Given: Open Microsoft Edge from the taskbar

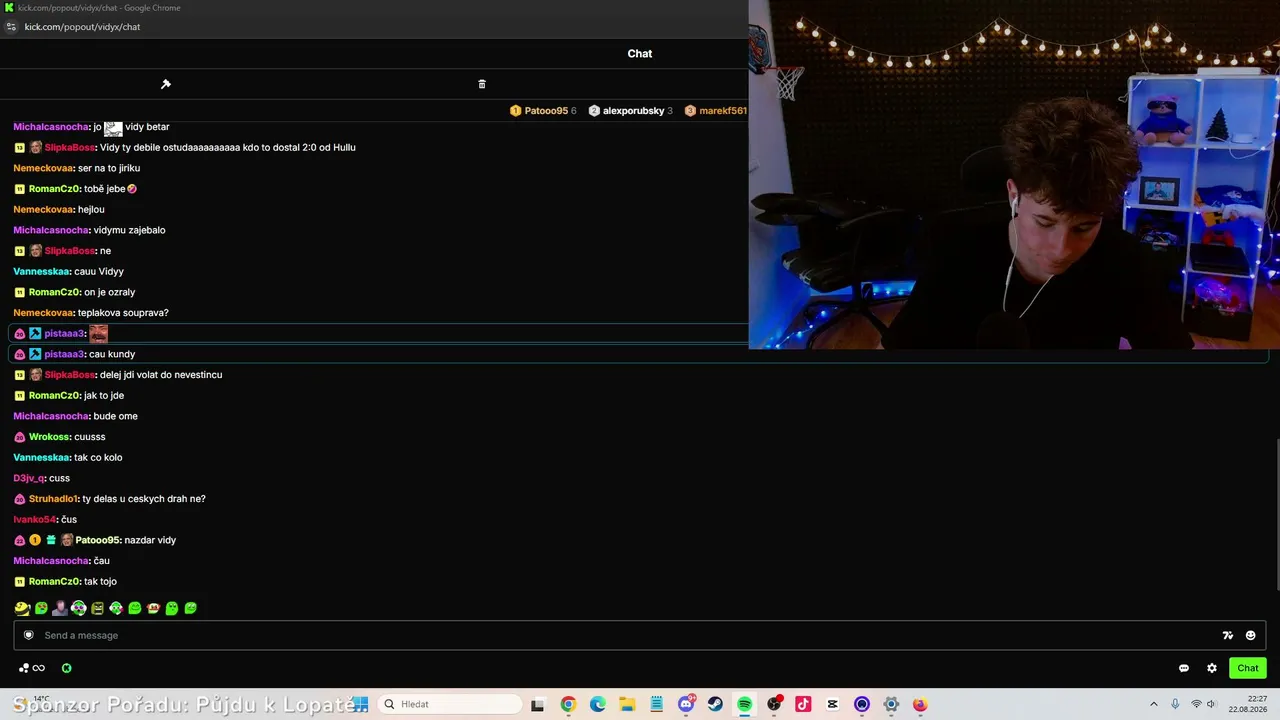Looking at the screenshot, I should (598, 704).
